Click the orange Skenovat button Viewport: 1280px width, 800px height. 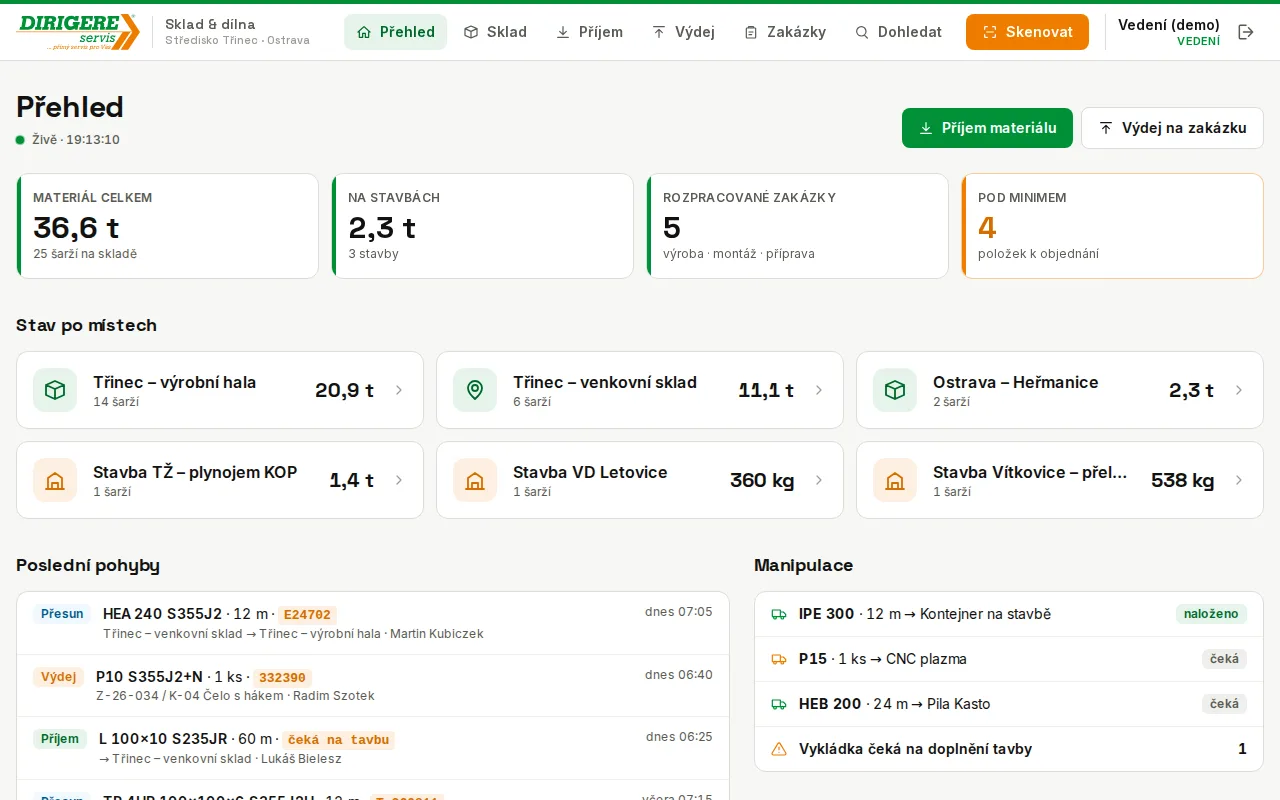tap(1027, 32)
